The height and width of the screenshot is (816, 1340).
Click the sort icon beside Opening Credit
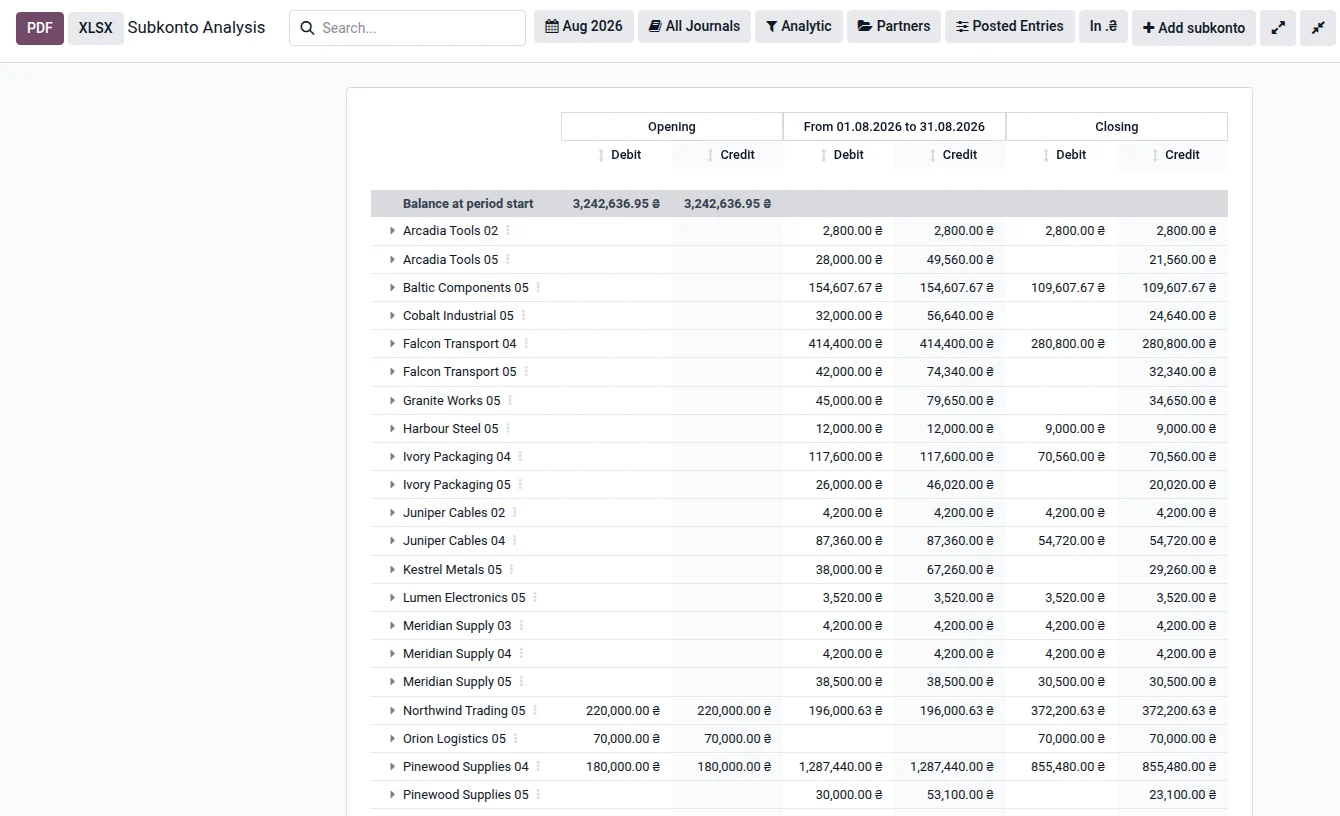[710, 155]
